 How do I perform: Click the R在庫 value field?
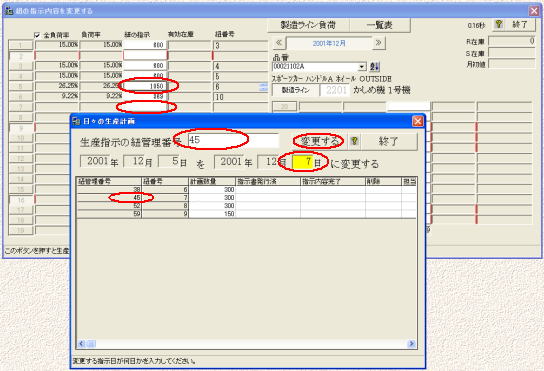pyautogui.click(x=512, y=41)
